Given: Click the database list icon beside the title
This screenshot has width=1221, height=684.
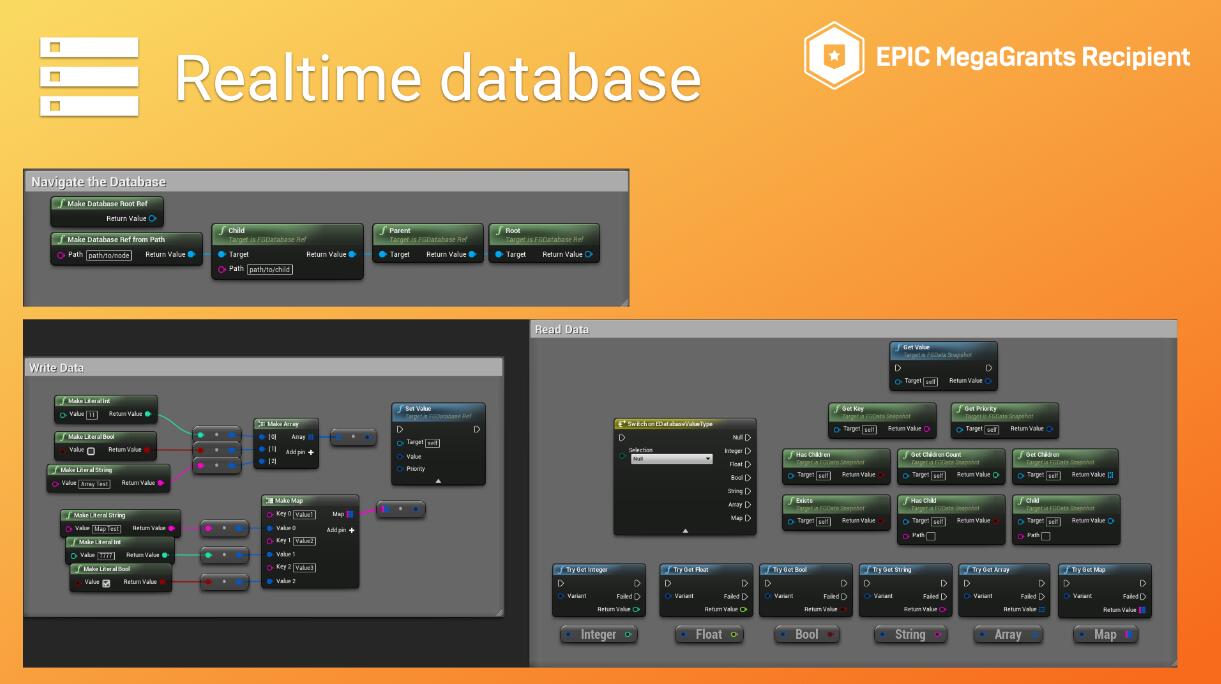Looking at the screenshot, I should point(89,76).
